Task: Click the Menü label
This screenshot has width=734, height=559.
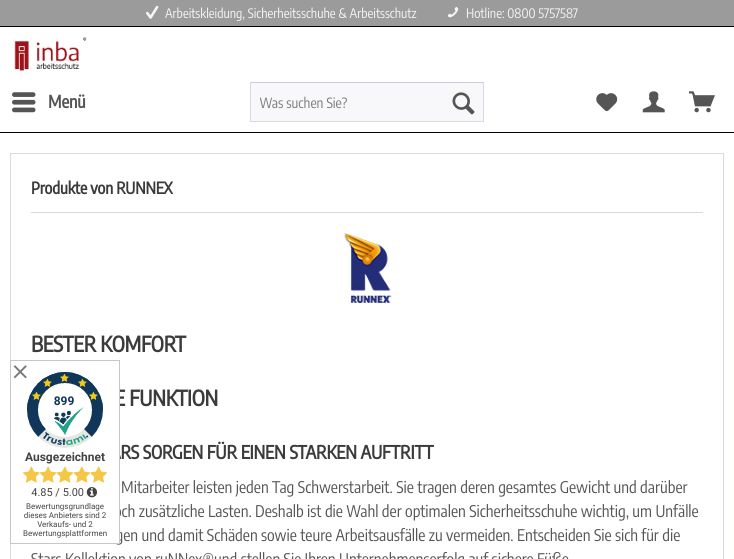Action: tap(67, 102)
